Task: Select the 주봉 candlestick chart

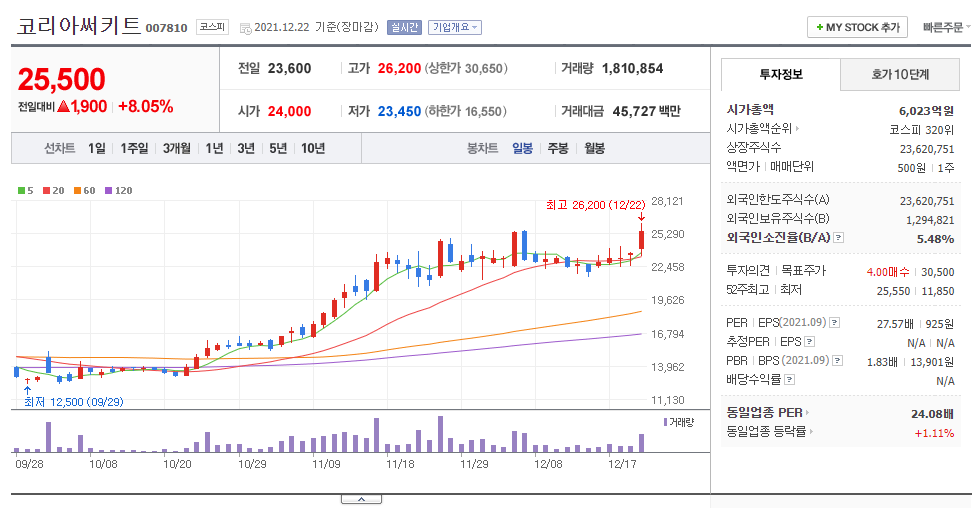Action: pyautogui.click(x=558, y=148)
